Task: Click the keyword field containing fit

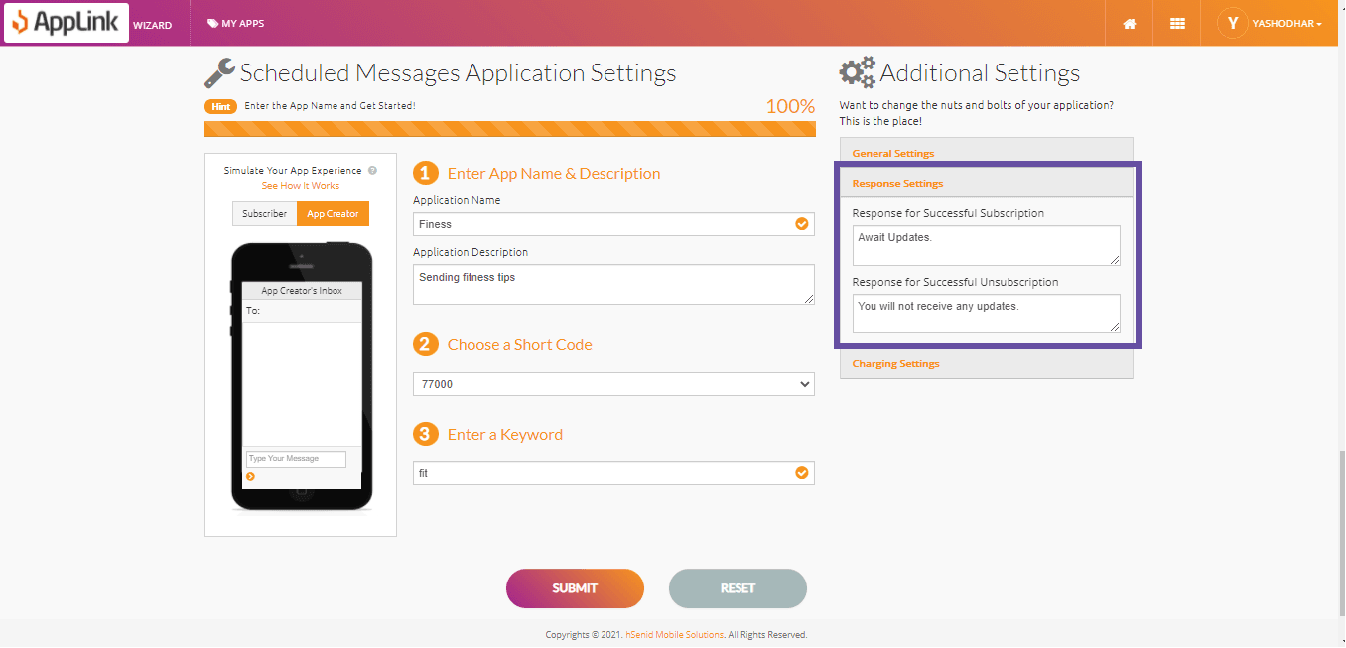Action: 614,473
